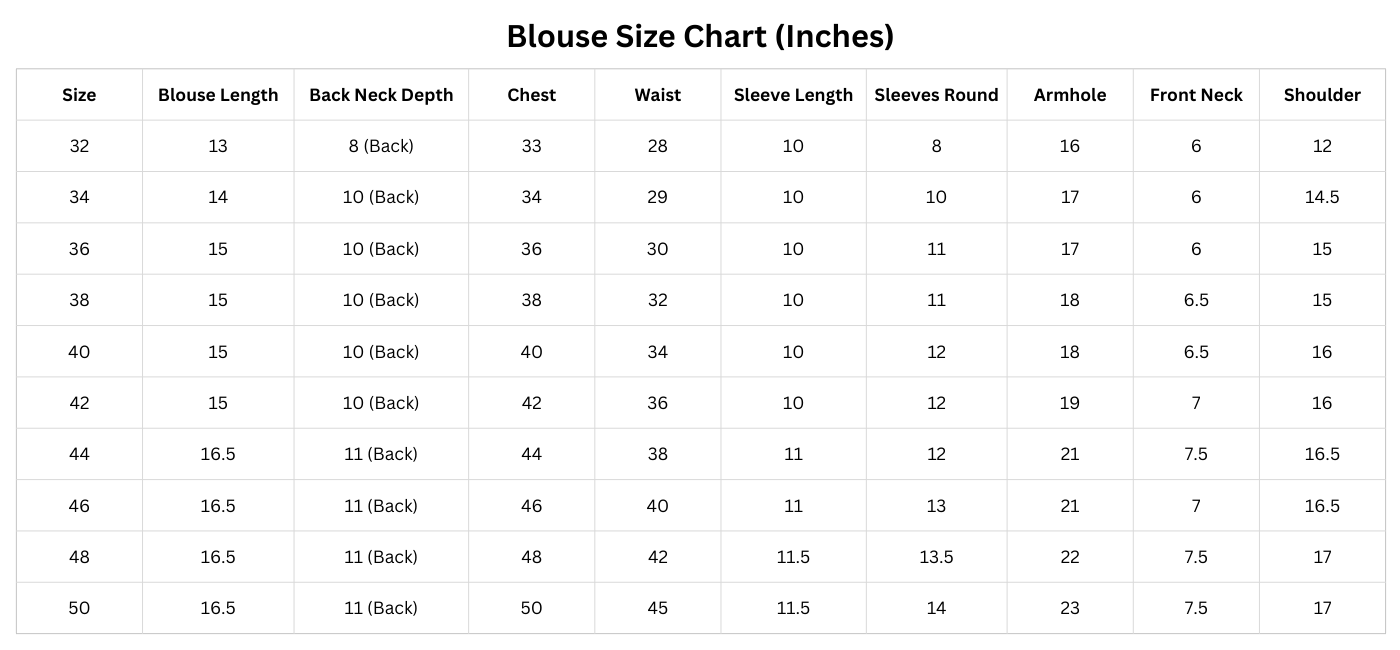Click the 8 (Back) neck depth cell

click(x=381, y=146)
